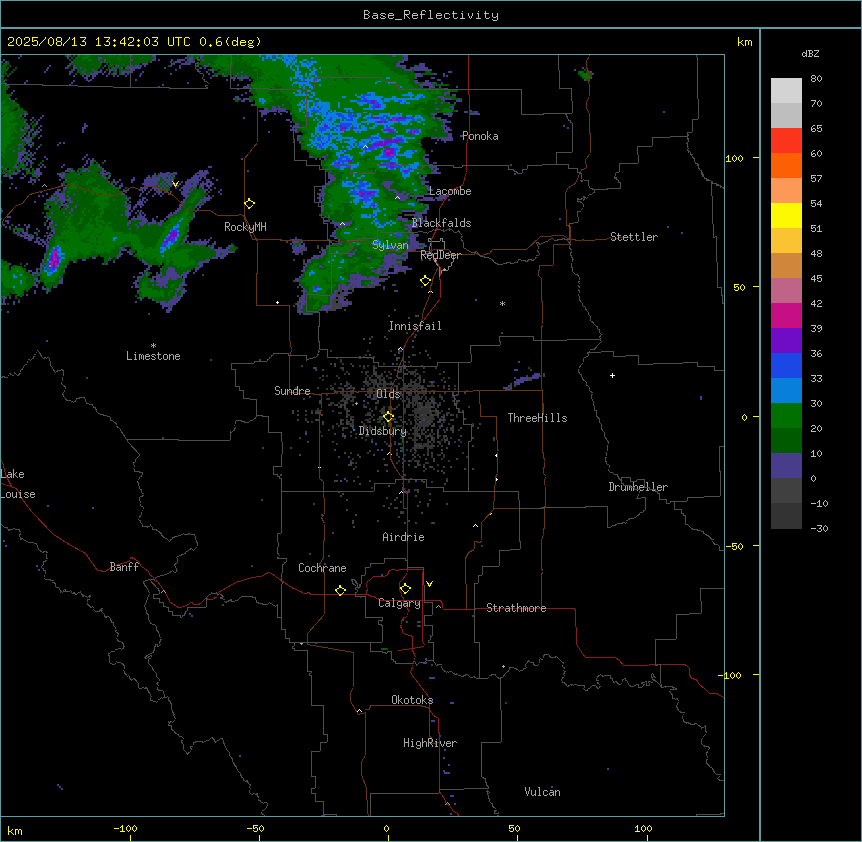The width and height of the screenshot is (862, 842).
Task: Click the Ponoka city label
Action: 480,136
